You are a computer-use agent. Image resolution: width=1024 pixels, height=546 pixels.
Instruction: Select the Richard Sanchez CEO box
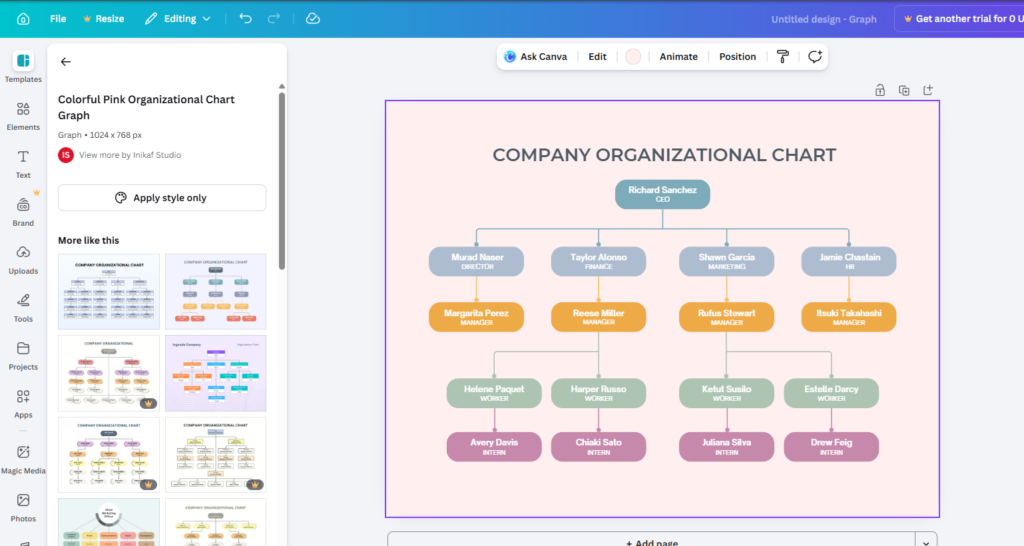(x=662, y=194)
